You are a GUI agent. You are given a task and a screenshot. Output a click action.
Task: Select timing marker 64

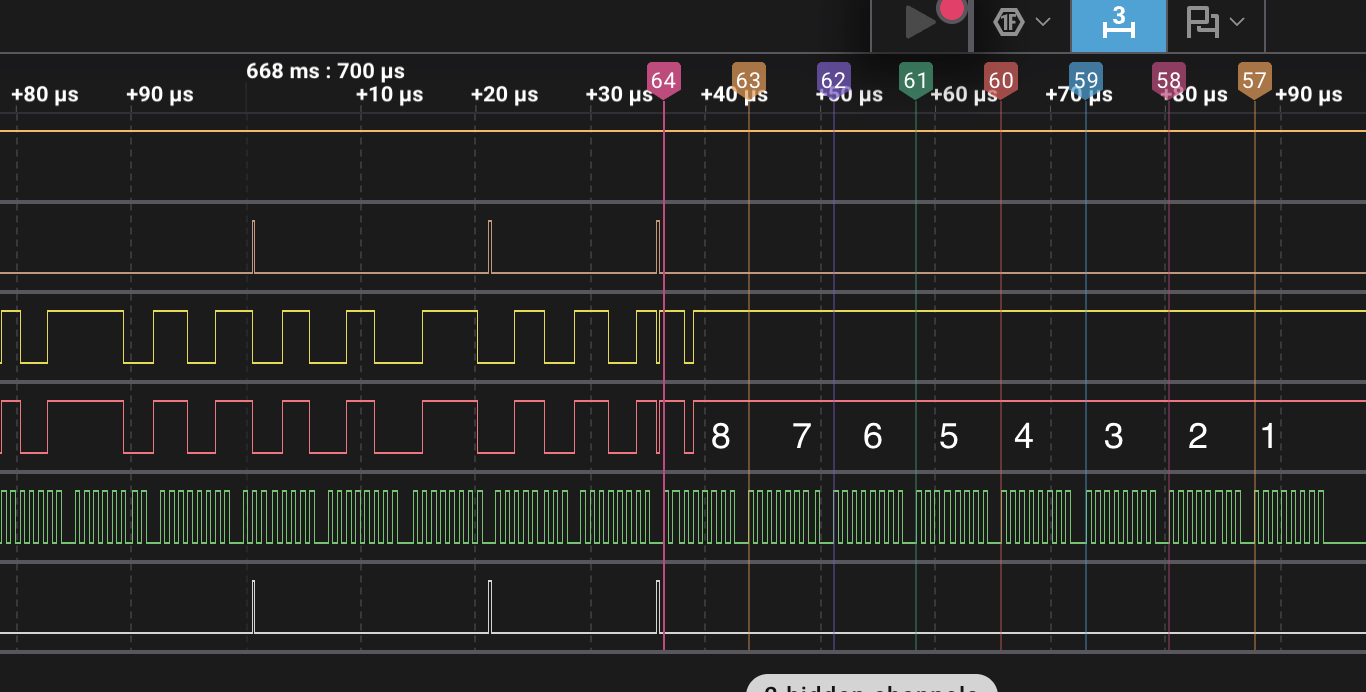pos(663,80)
